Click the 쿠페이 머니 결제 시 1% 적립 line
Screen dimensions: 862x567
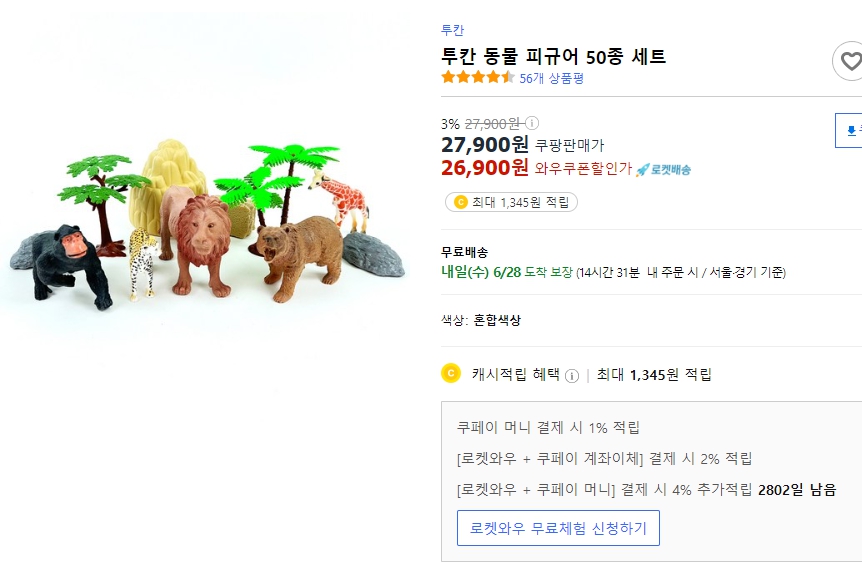pos(548,427)
